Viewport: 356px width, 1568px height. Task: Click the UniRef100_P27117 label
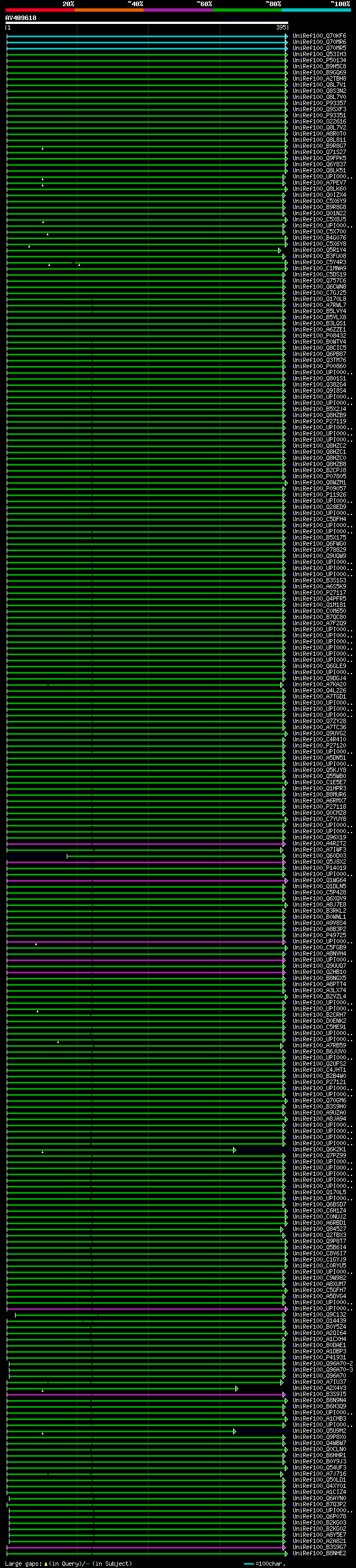point(319,592)
